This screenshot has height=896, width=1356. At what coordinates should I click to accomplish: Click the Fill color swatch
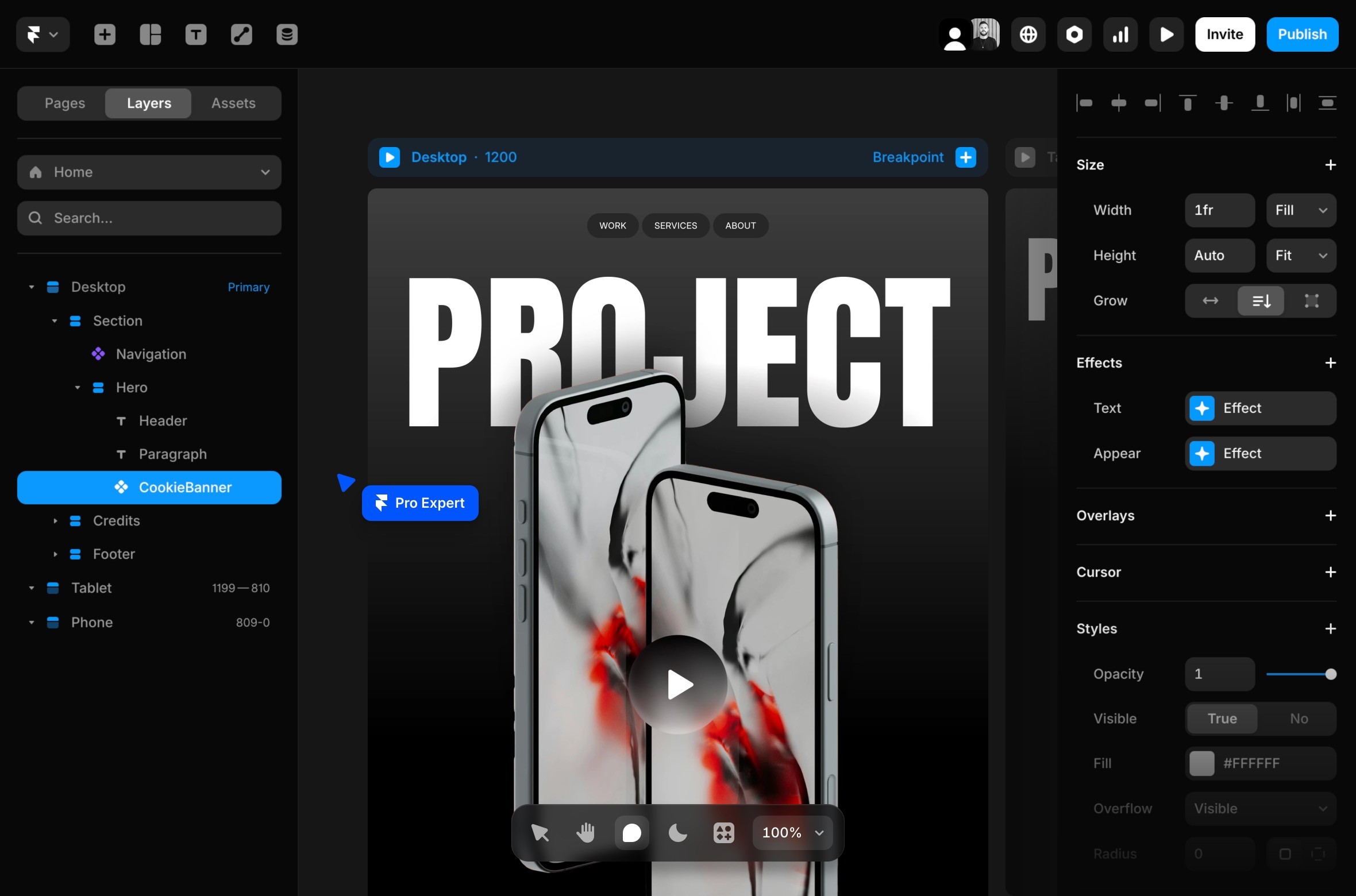1201,763
